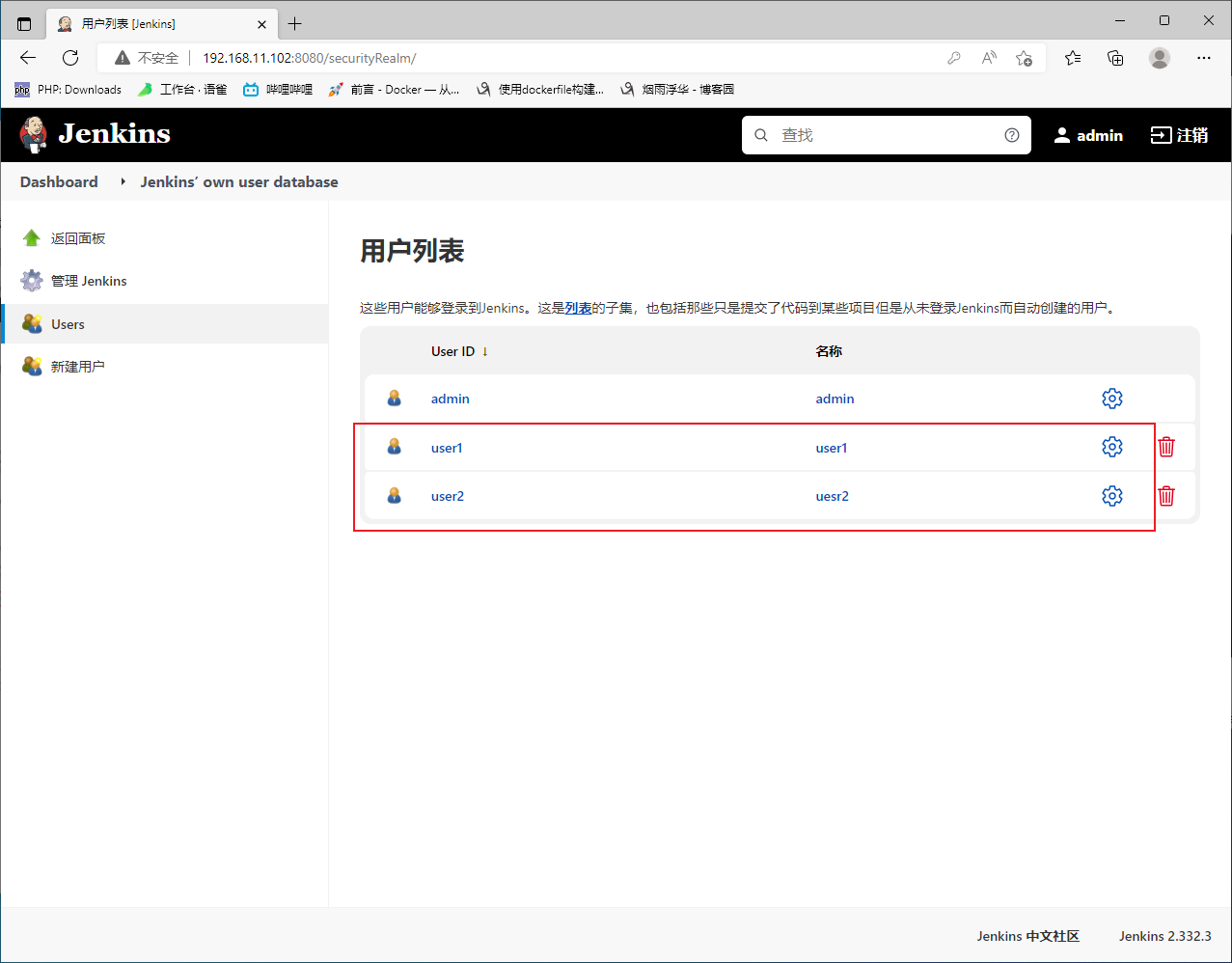The height and width of the screenshot is (963, 1232).
Task: Click the 用户列表 page heading
Action: 412,251
